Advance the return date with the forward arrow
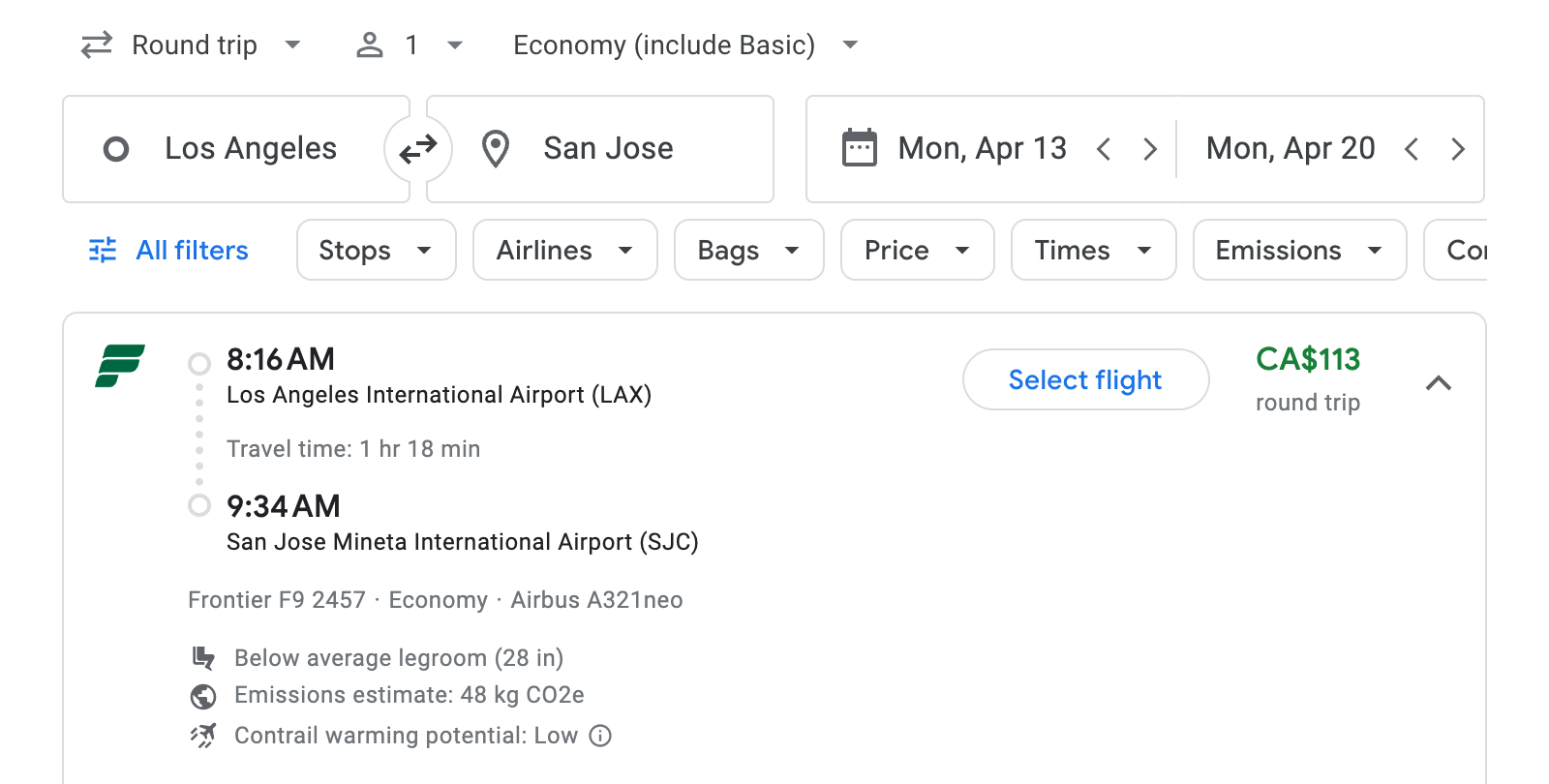 click(1458, 148)
